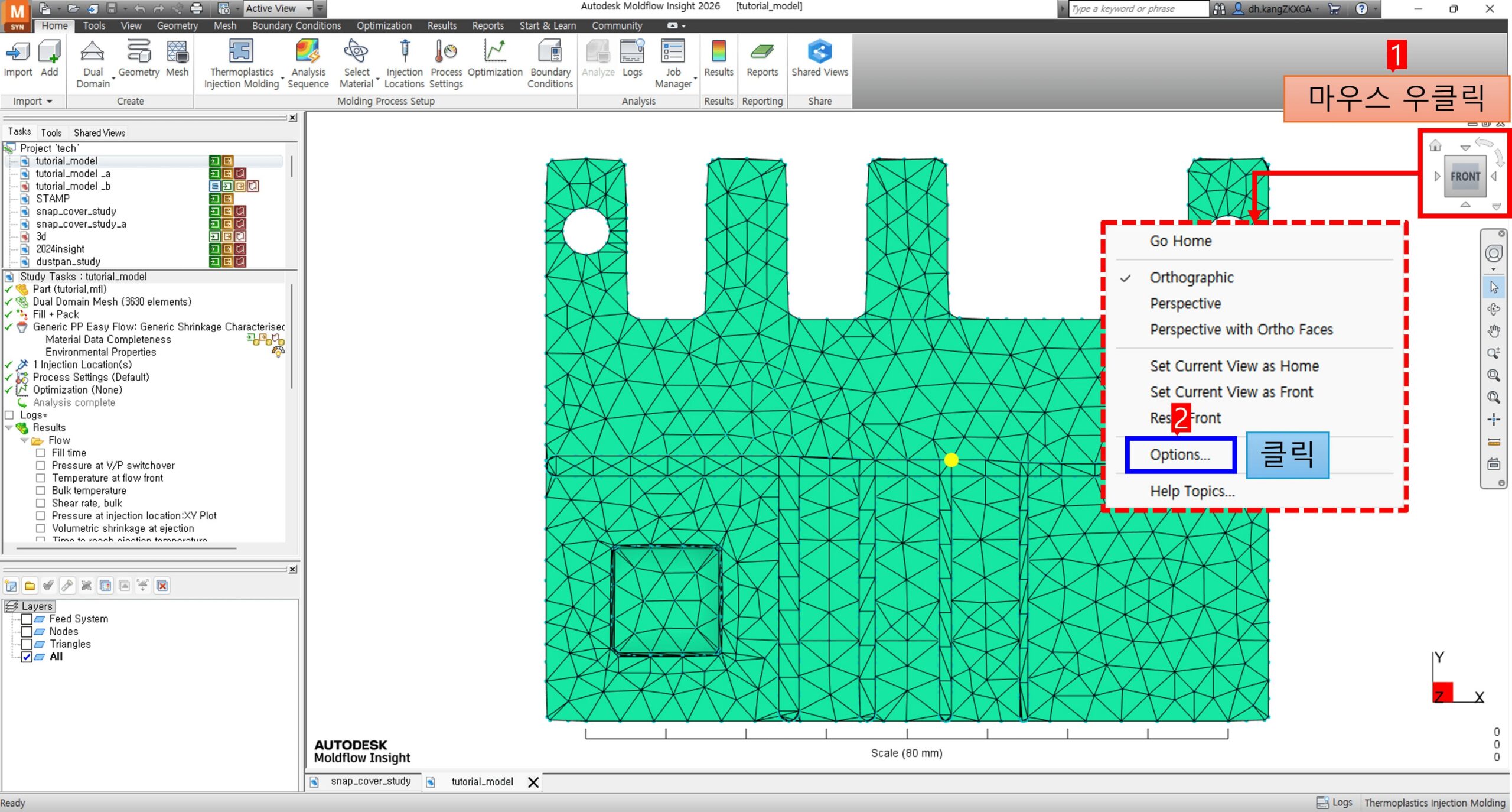
Task: Click the Shared Views pane tab
Action: 99,132
